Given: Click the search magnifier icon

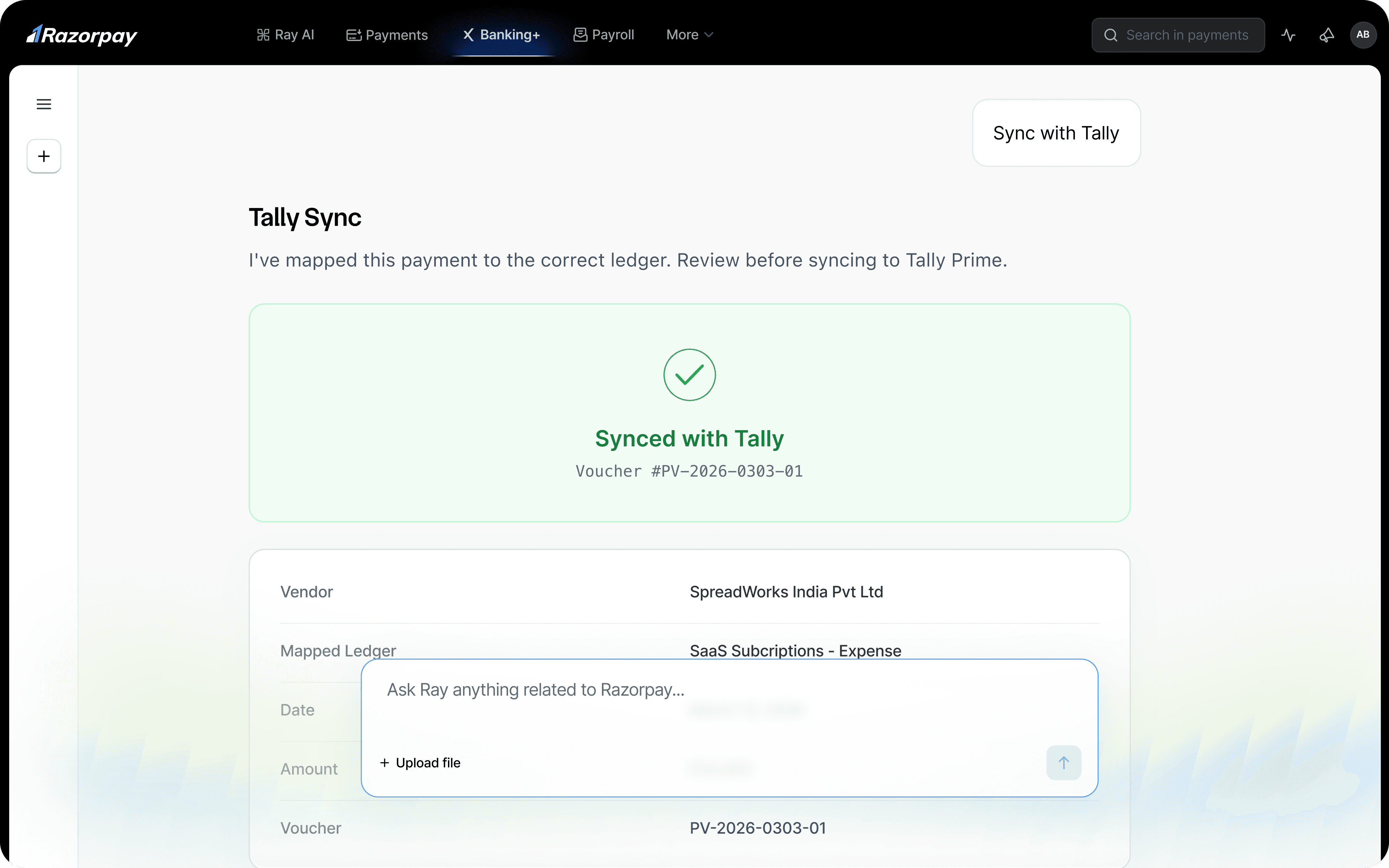Looking at the screenshot, I should click(x=1111, y=35).
